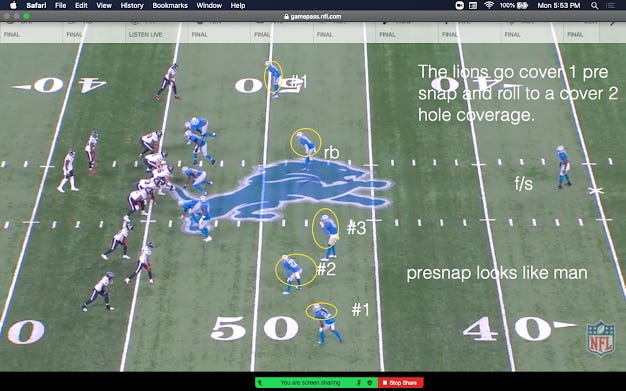Open the History menu
Image resolution: width=626 pixels, height=391 pixels.
point(132,6)
